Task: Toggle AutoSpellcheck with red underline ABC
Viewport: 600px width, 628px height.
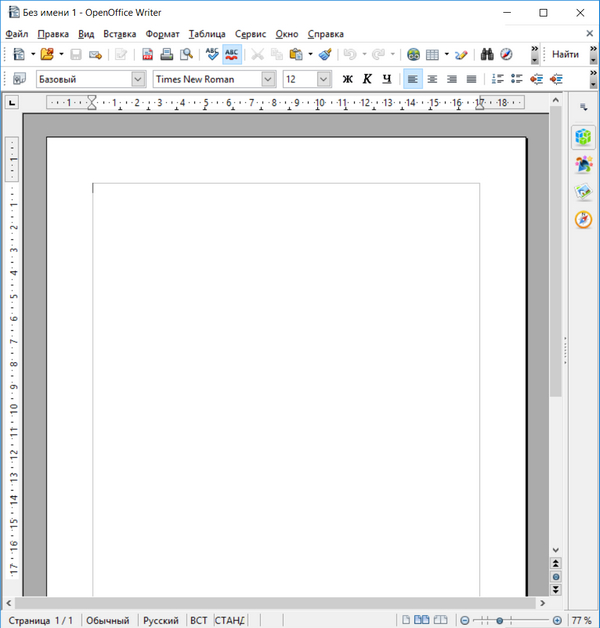Action: pos(232,54)
